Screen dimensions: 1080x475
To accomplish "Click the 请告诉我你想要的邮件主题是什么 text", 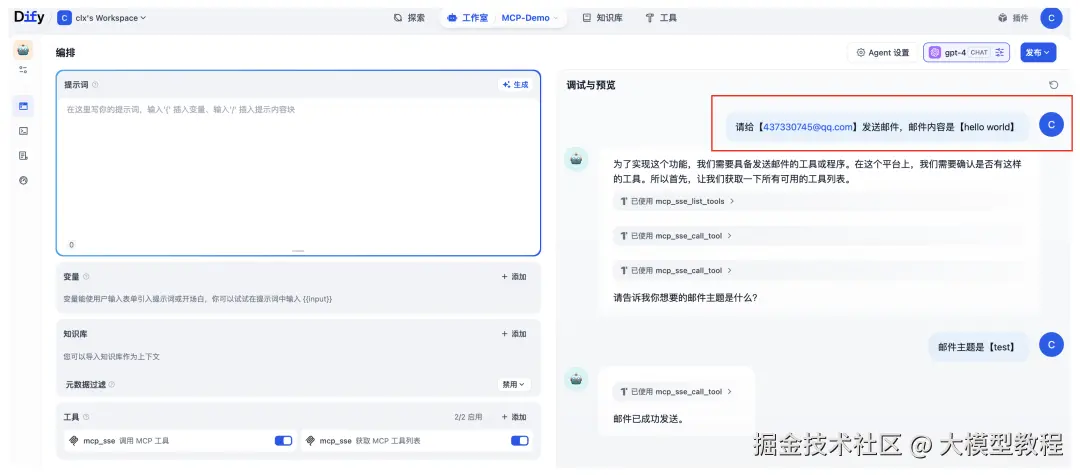I will coord(685,298).
